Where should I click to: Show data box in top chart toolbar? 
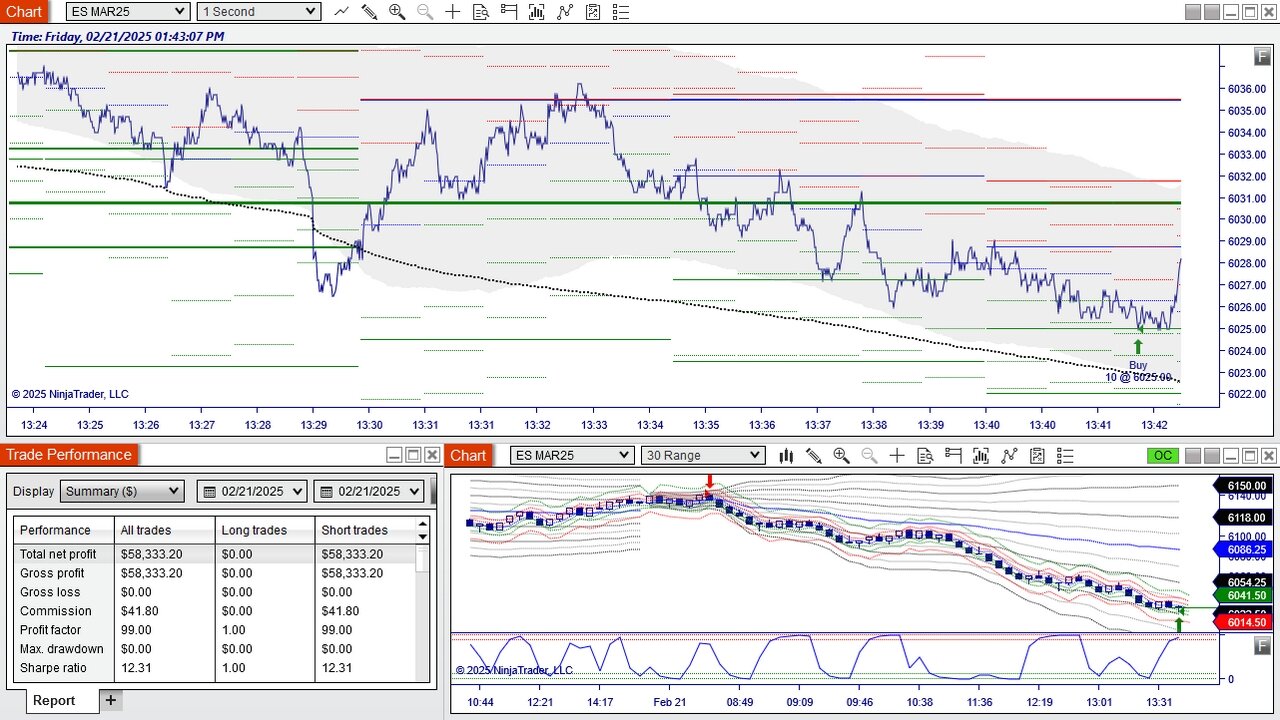[481, 12]
